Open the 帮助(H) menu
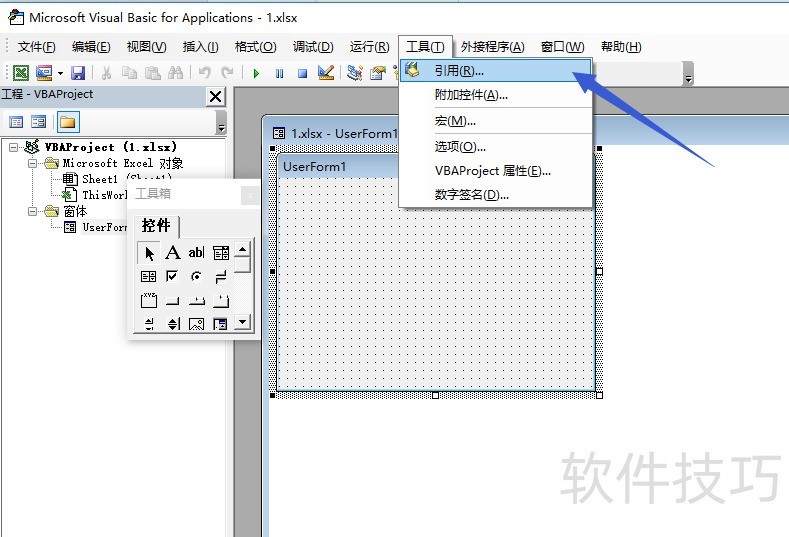The image size is (789, 537). (x=621, y=47)
